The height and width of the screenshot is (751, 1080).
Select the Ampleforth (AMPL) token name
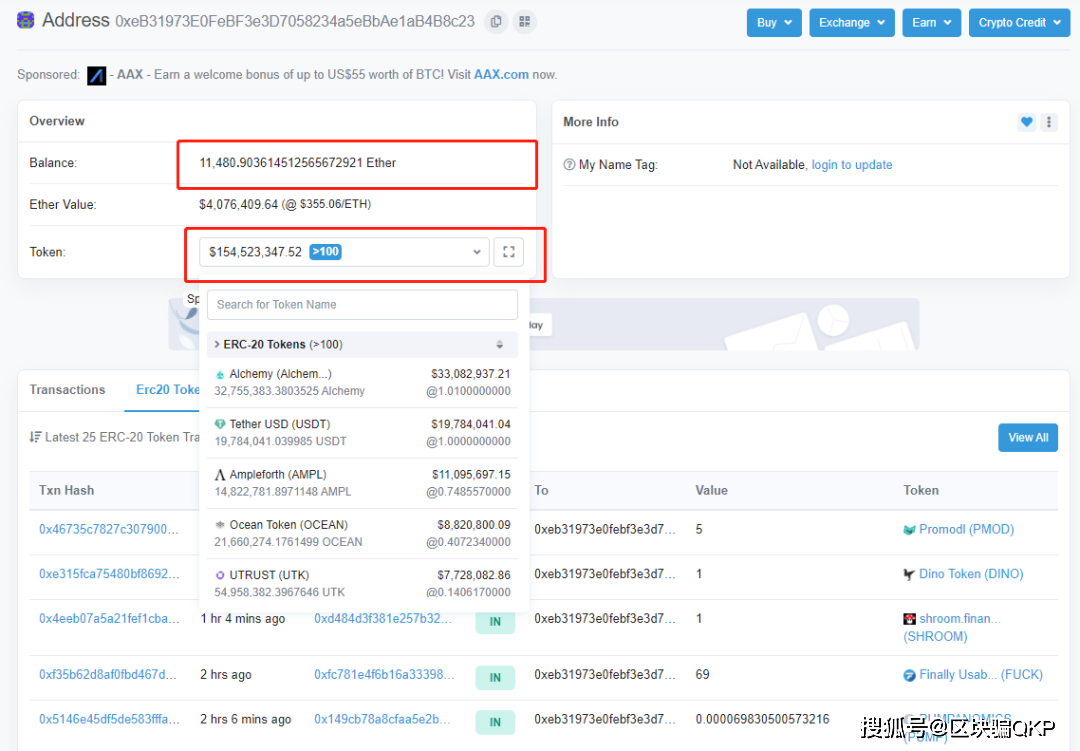pyautogui.click(x=278, y=475)
